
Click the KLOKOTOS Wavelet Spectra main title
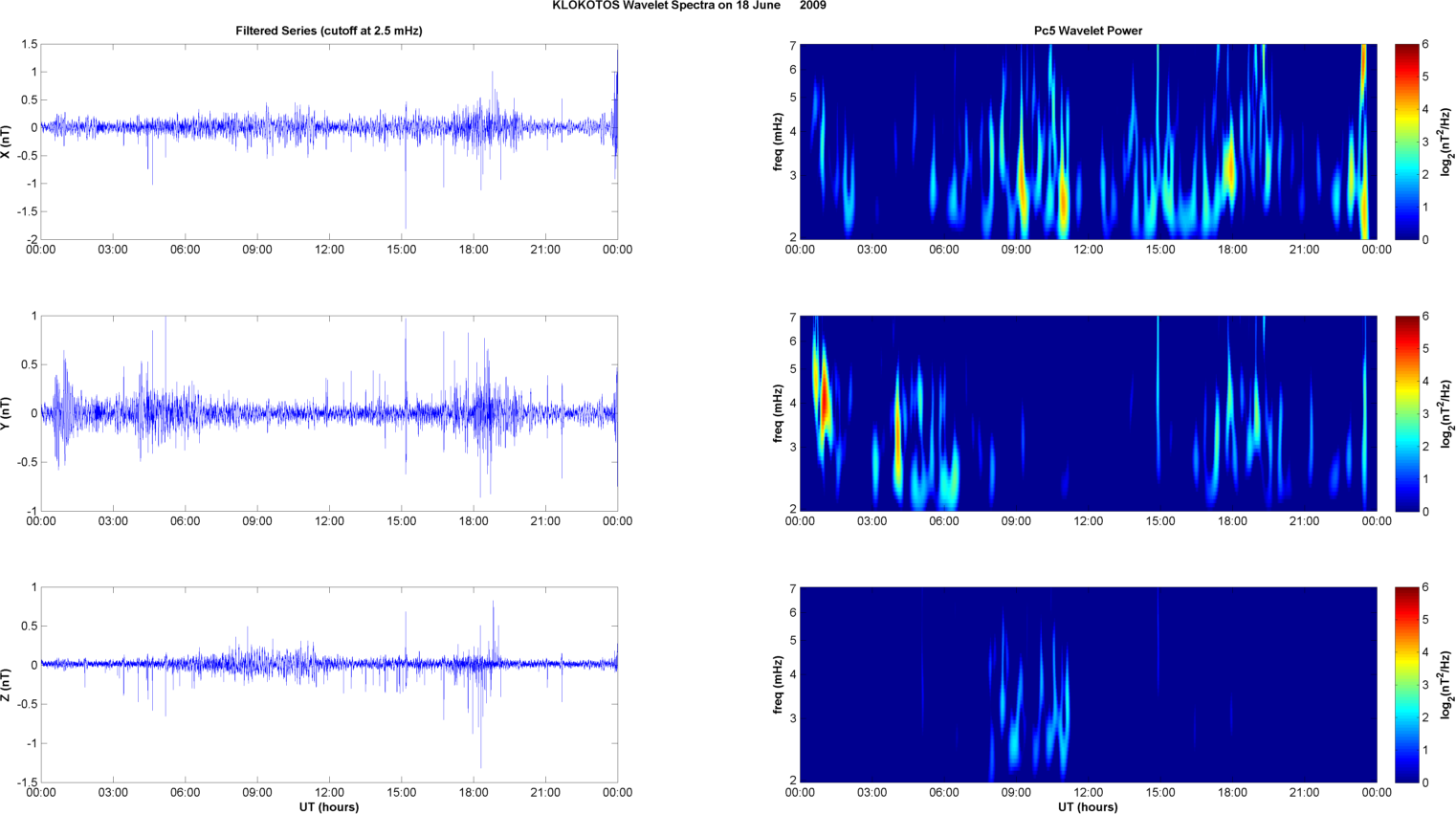689,6
